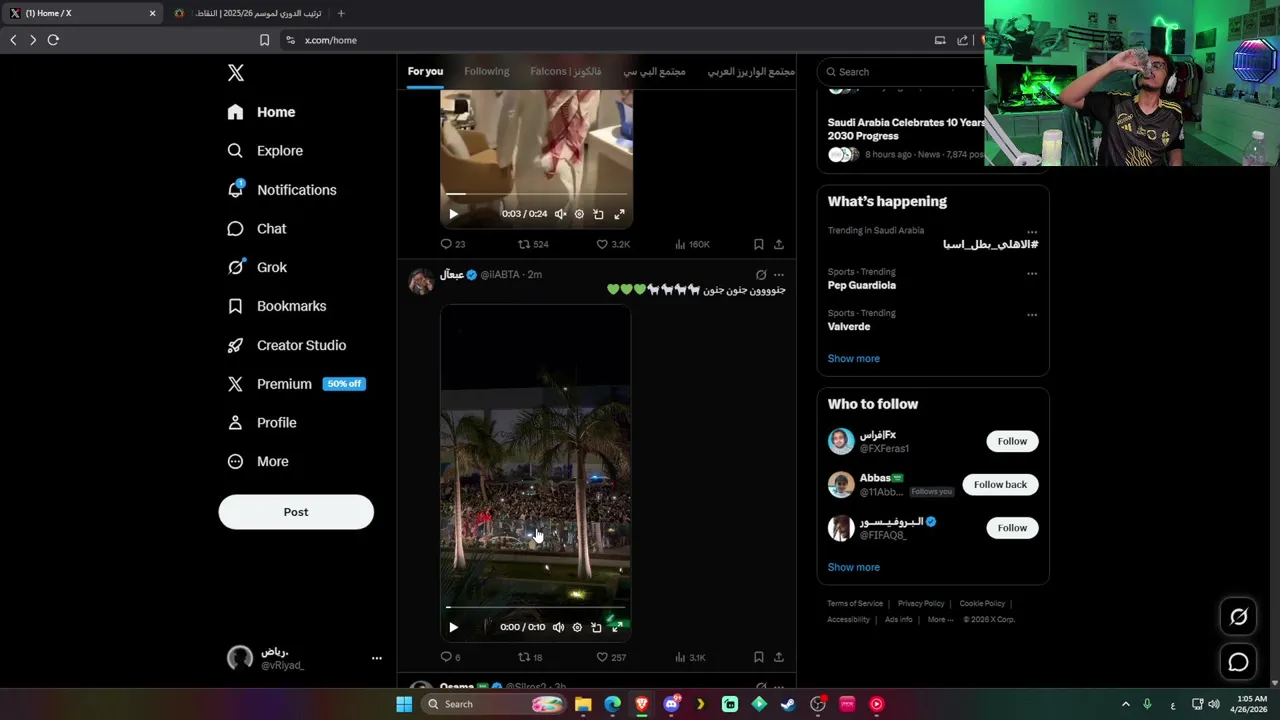
Task: Open @iiABTA profile avatar
Action: [421, 281]
